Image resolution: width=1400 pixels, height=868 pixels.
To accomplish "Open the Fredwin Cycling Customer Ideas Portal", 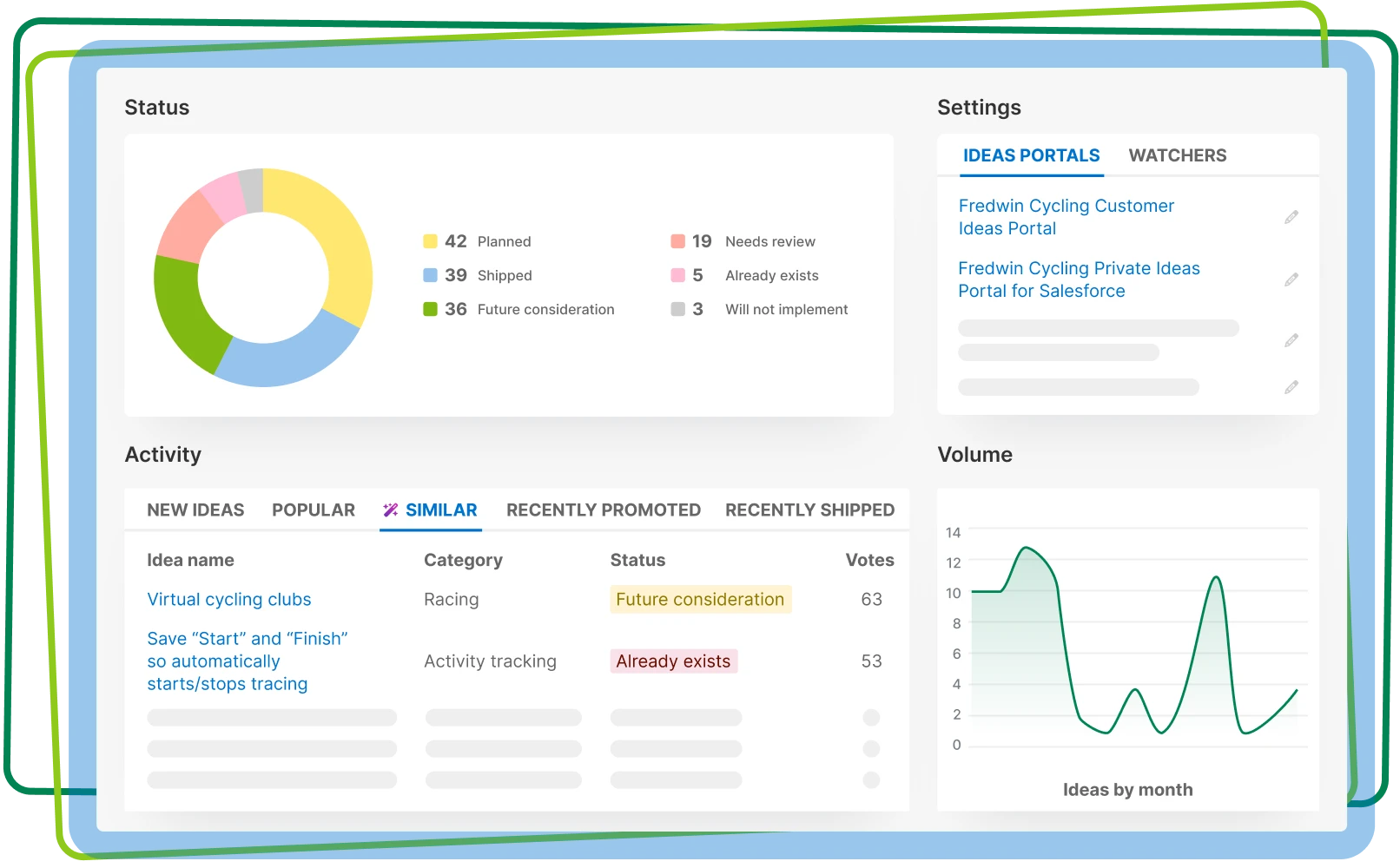I will pos(1066,217).
